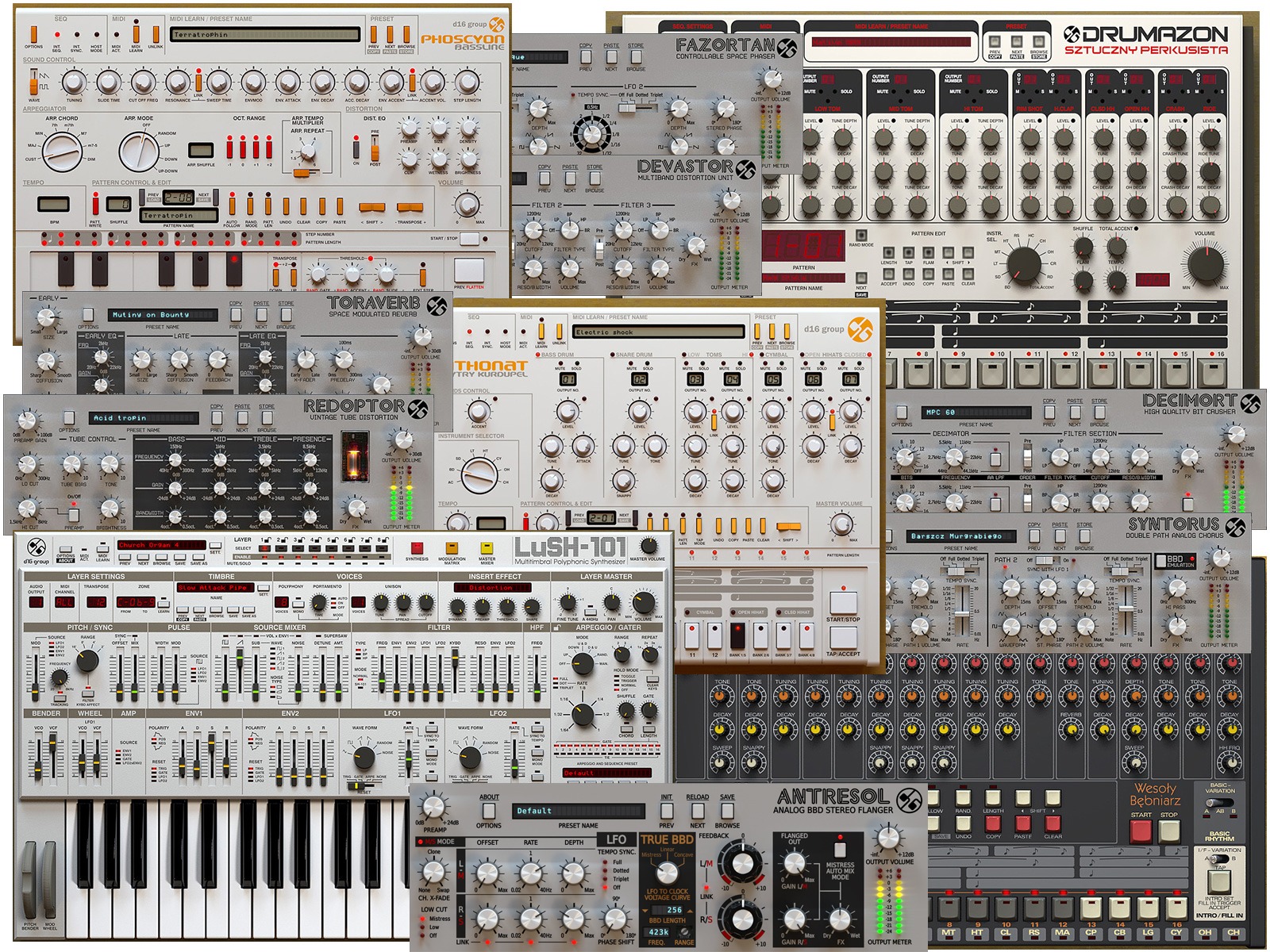Open the Master Mixer in LuSH-101

click(487, 547)
